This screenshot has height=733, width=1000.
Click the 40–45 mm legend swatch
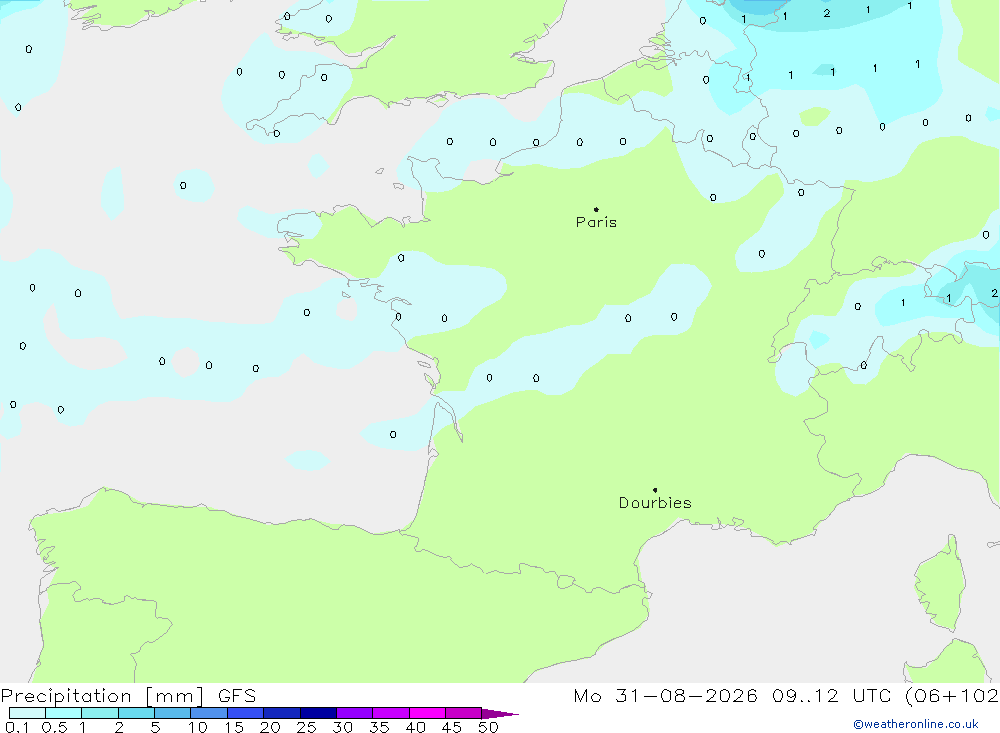pyautogui.click(x=427, y=713)
